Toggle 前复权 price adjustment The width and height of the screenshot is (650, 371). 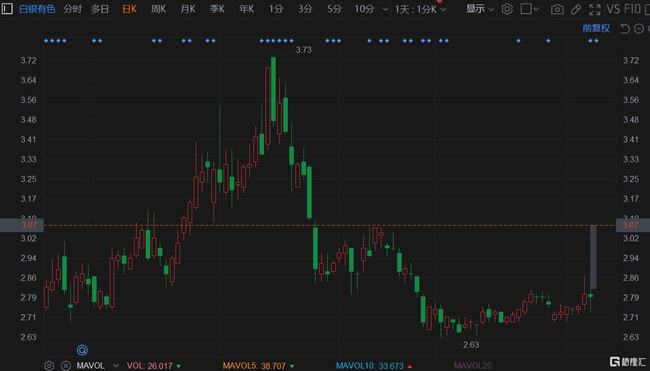click(596, 28)
